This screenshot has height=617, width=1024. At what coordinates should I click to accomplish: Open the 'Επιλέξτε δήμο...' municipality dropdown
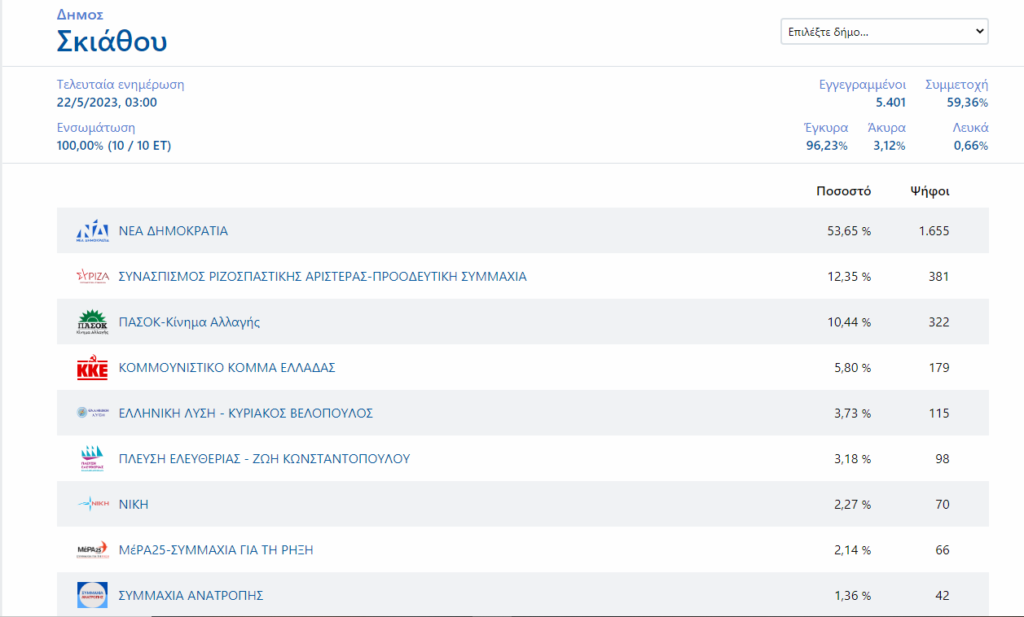pos(883,32)
